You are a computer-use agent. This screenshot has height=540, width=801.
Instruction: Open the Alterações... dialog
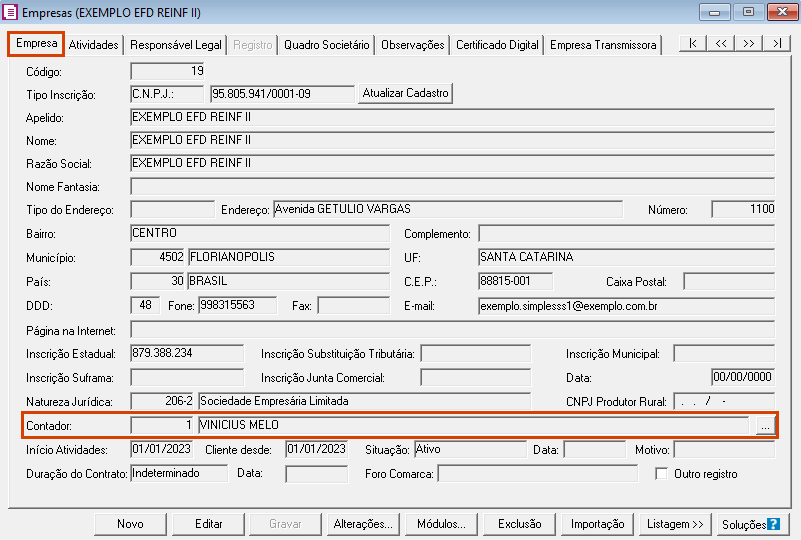tap(363, 524)
